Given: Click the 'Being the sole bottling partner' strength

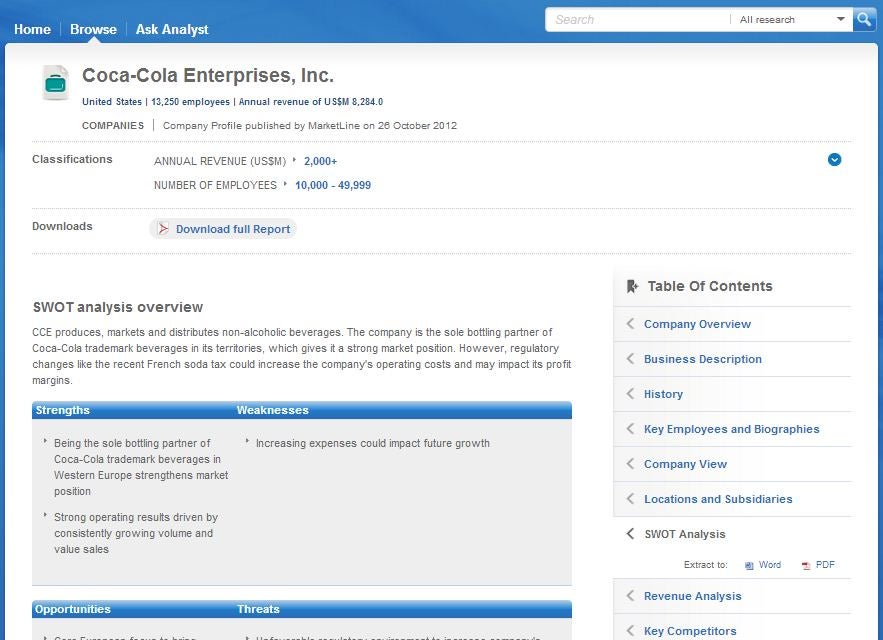Looking at the screenshot, I should click(141, 467).
